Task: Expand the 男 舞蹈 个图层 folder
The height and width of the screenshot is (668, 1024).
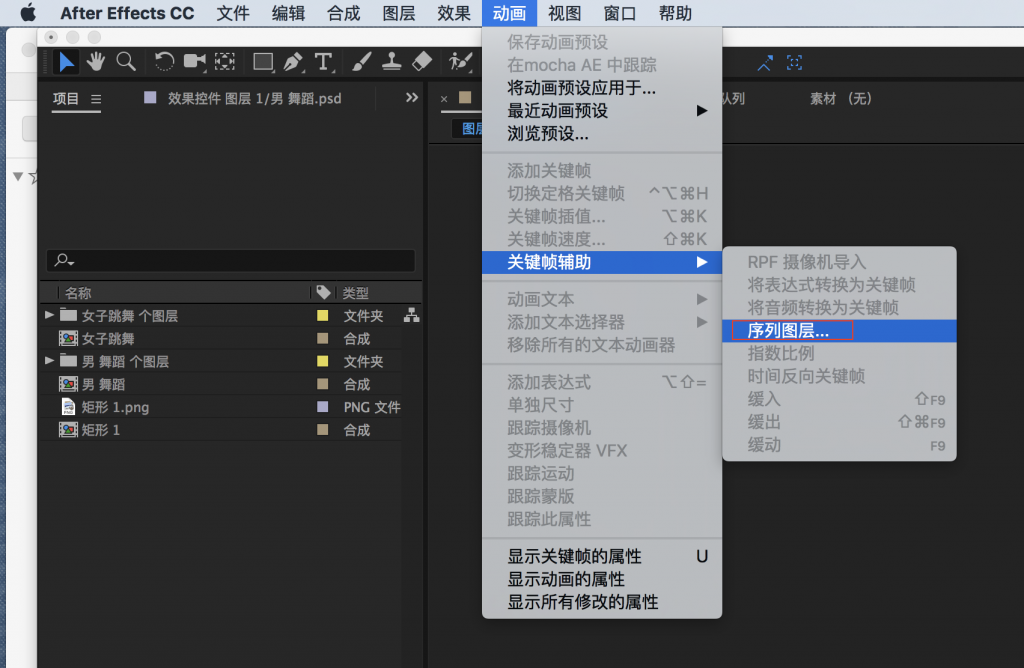Action: tap(49, 360)
